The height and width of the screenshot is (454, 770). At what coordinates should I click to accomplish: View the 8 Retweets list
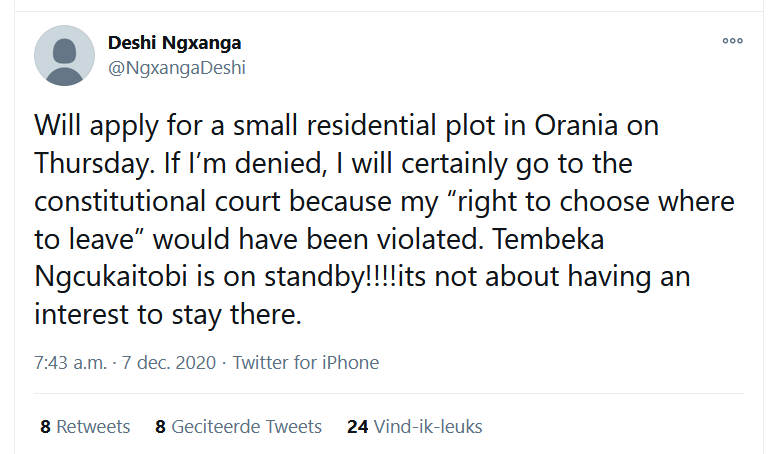tap(85, 427)
